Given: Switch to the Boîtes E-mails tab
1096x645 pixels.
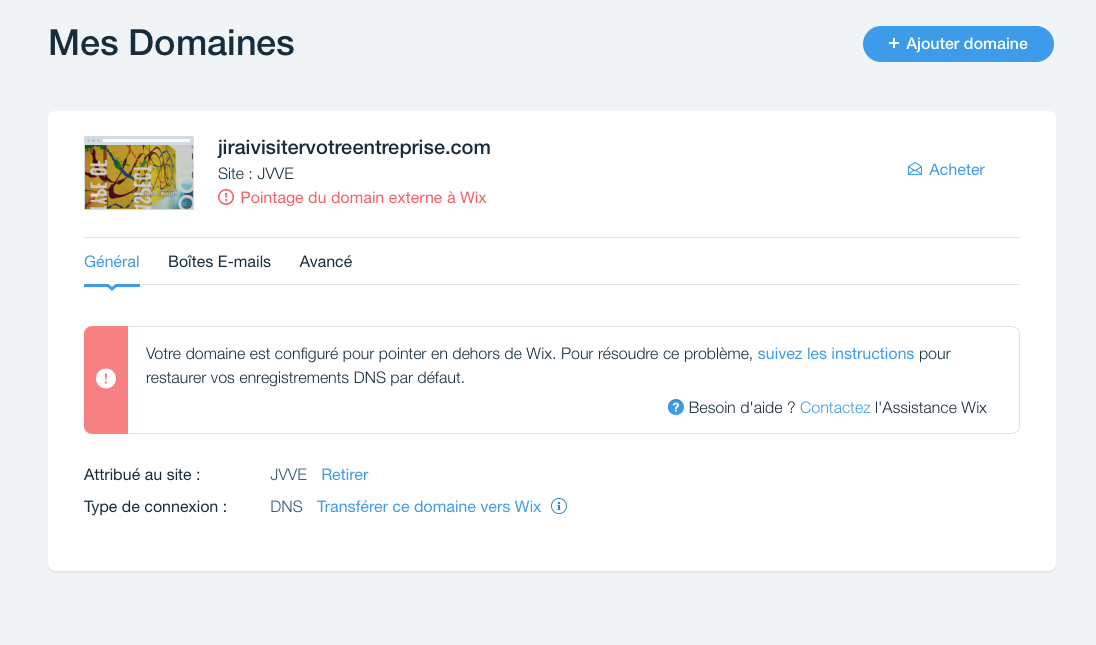Looking at the screenshot, I should point(219,261).
